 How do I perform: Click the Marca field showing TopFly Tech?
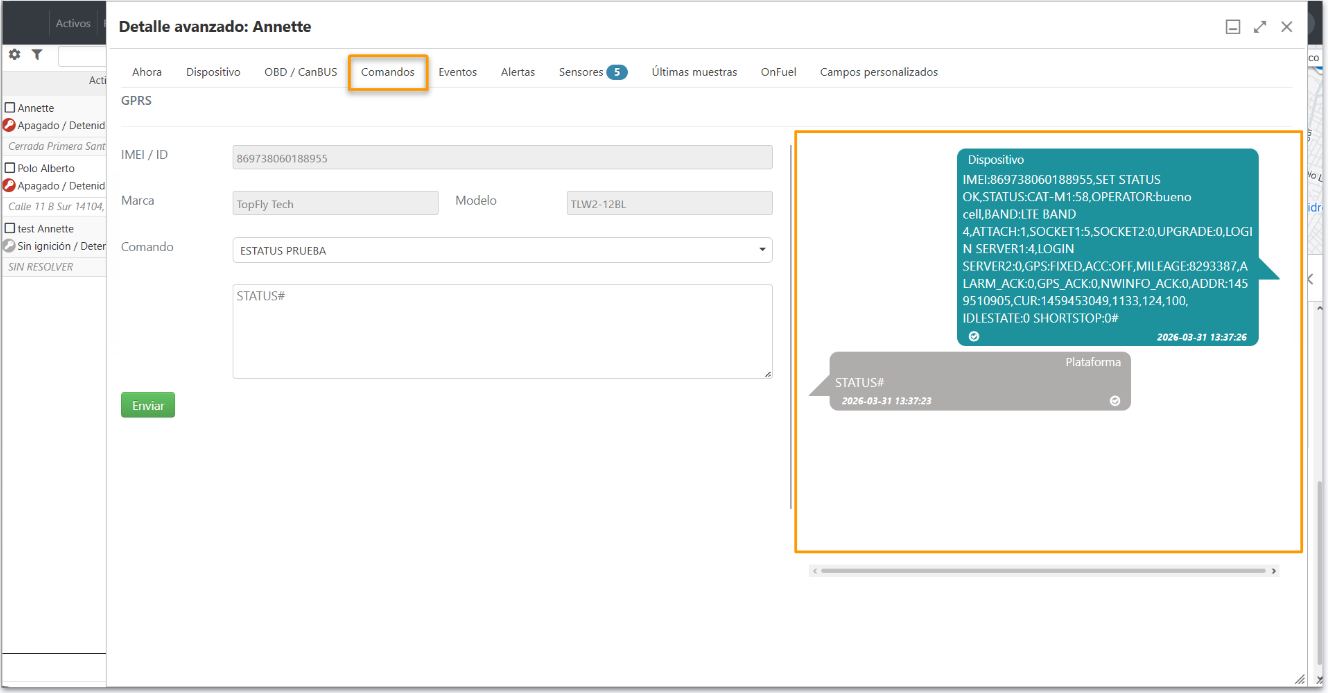[x=336, y=203]
